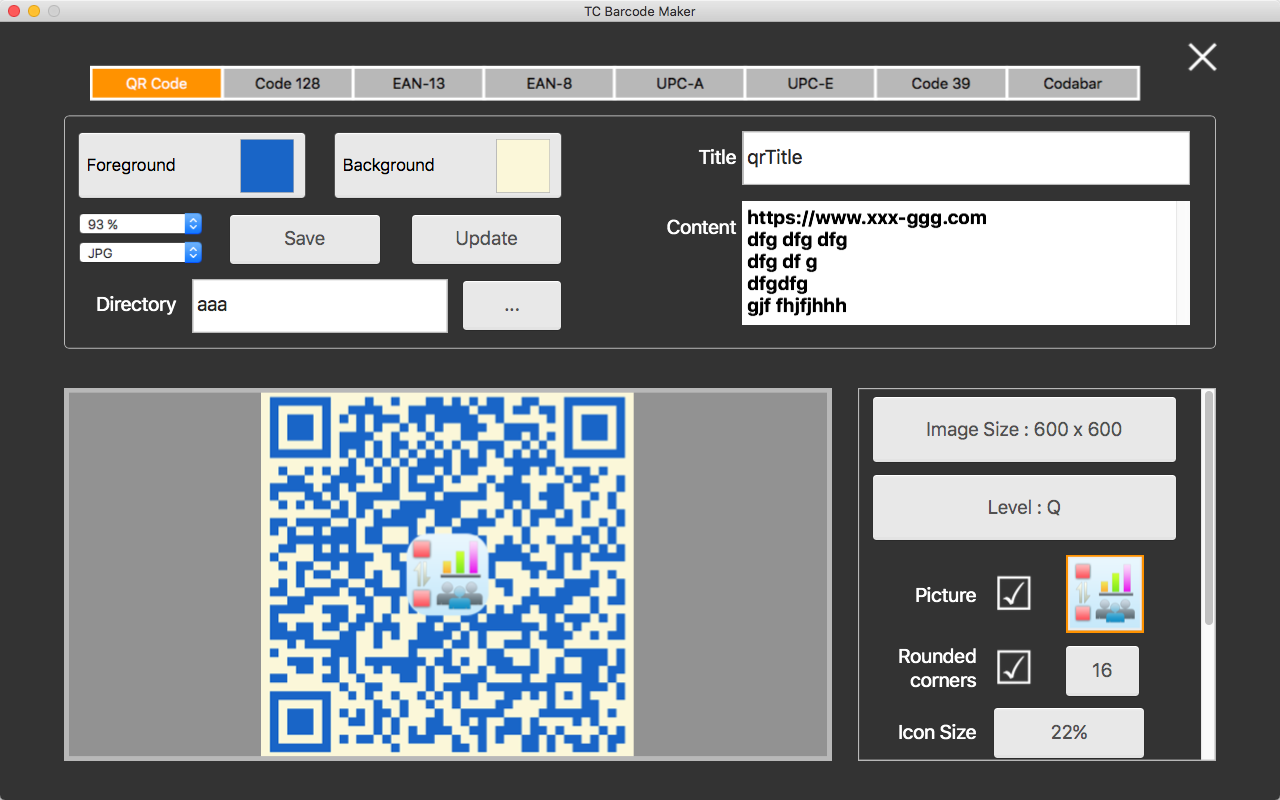Screen dimensions: 1280x800
Task: Click the Image Size : 600 x 600 button
Action: 1024,430
